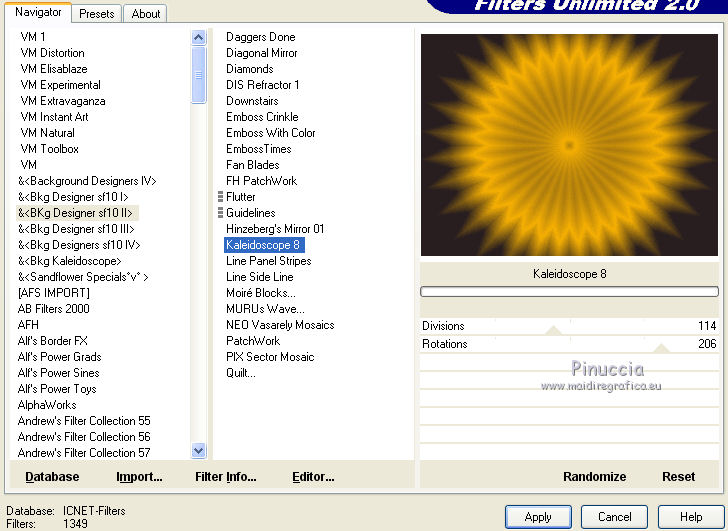Choose the Emboss With Color filter
728x531 pixels.
tap(271, 133)
